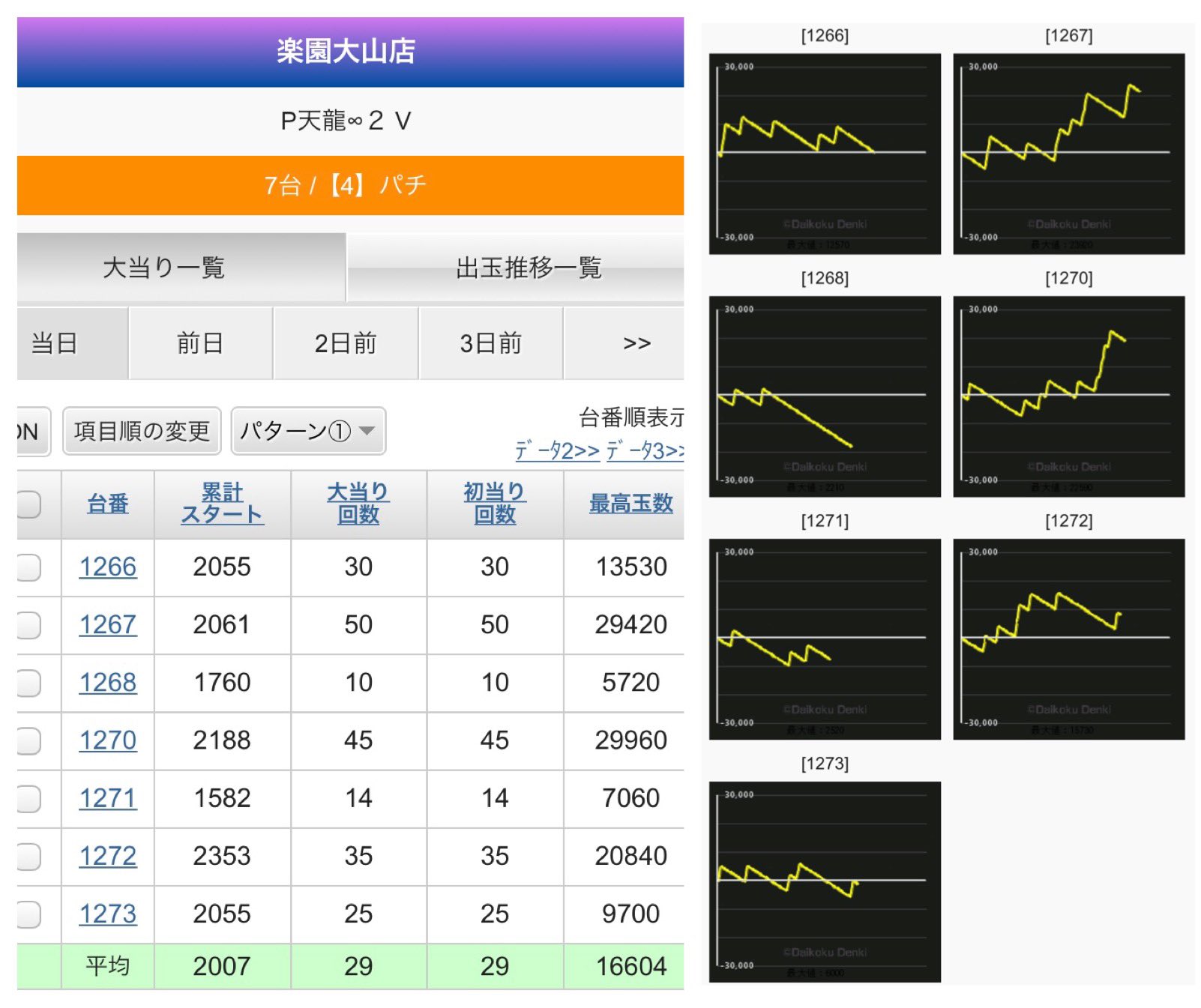Open the [1271] slump graph thumbnail
1201x1008 pixels.
pyautogui.click(x=825, y=639)
